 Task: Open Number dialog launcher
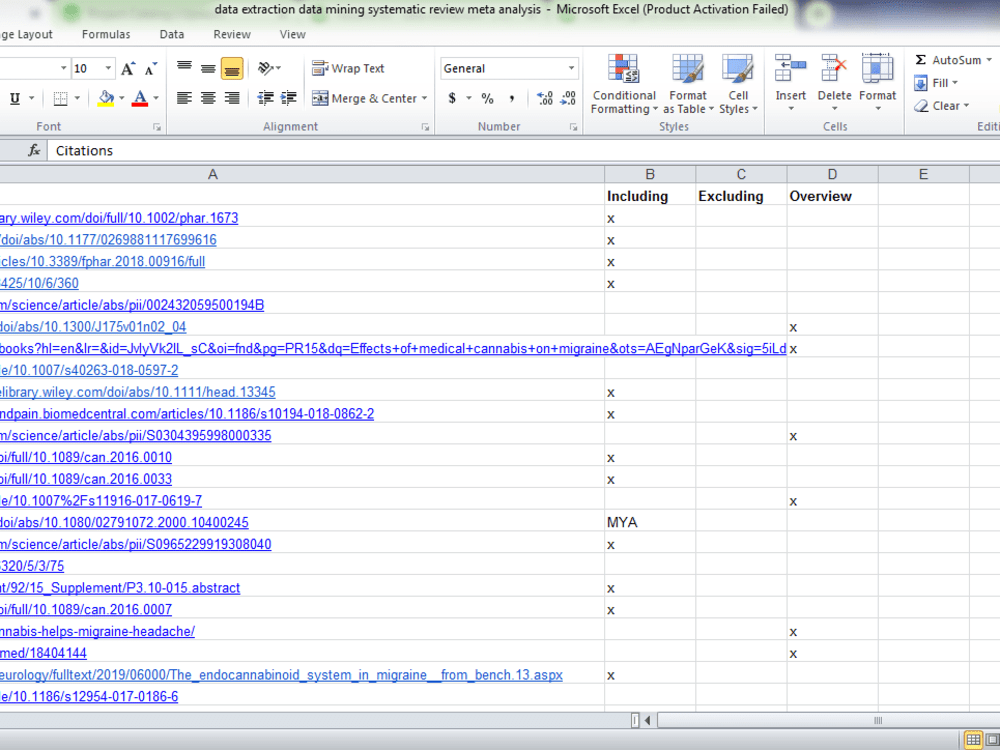tap(573, 128)
